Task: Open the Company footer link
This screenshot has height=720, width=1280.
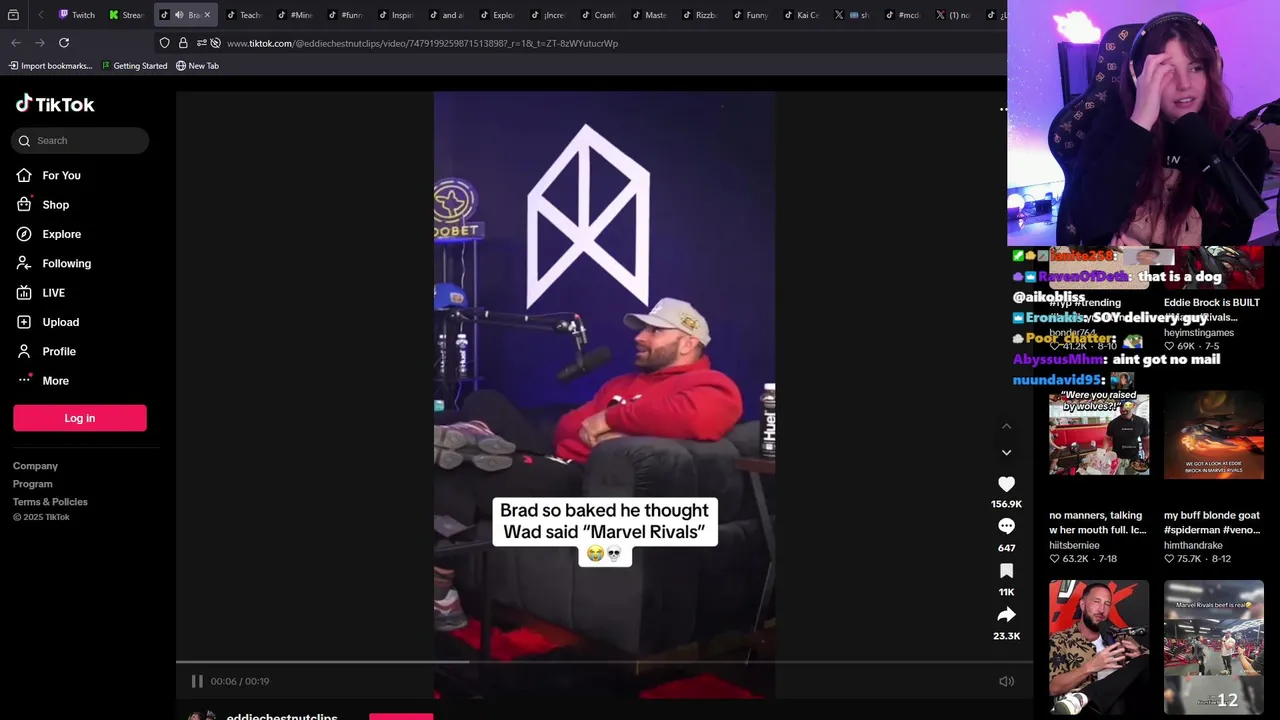Action: pos(35,466)
